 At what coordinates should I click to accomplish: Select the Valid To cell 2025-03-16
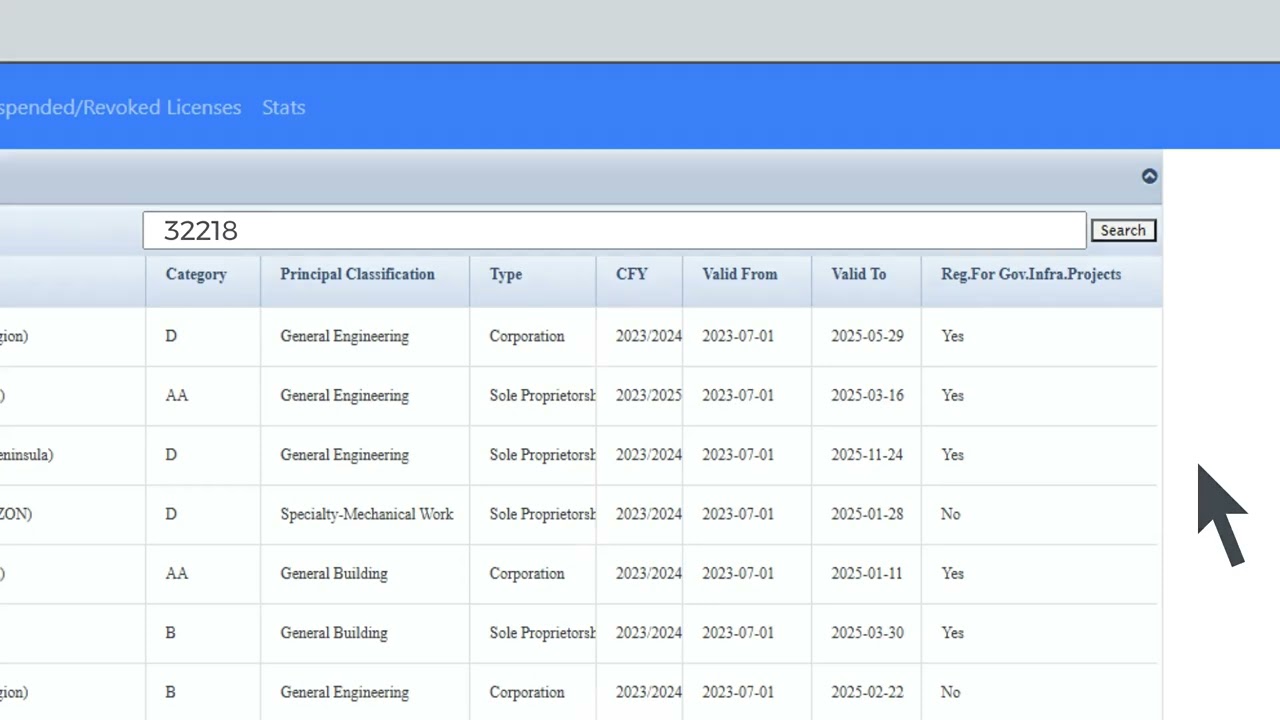tap(867, 395)
